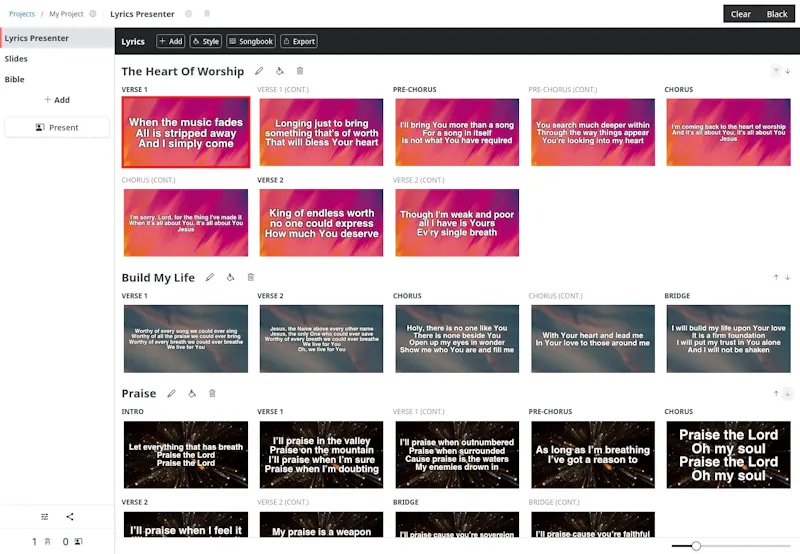
Task: Select 'You search much deeper within' slide
Action: 593,132
